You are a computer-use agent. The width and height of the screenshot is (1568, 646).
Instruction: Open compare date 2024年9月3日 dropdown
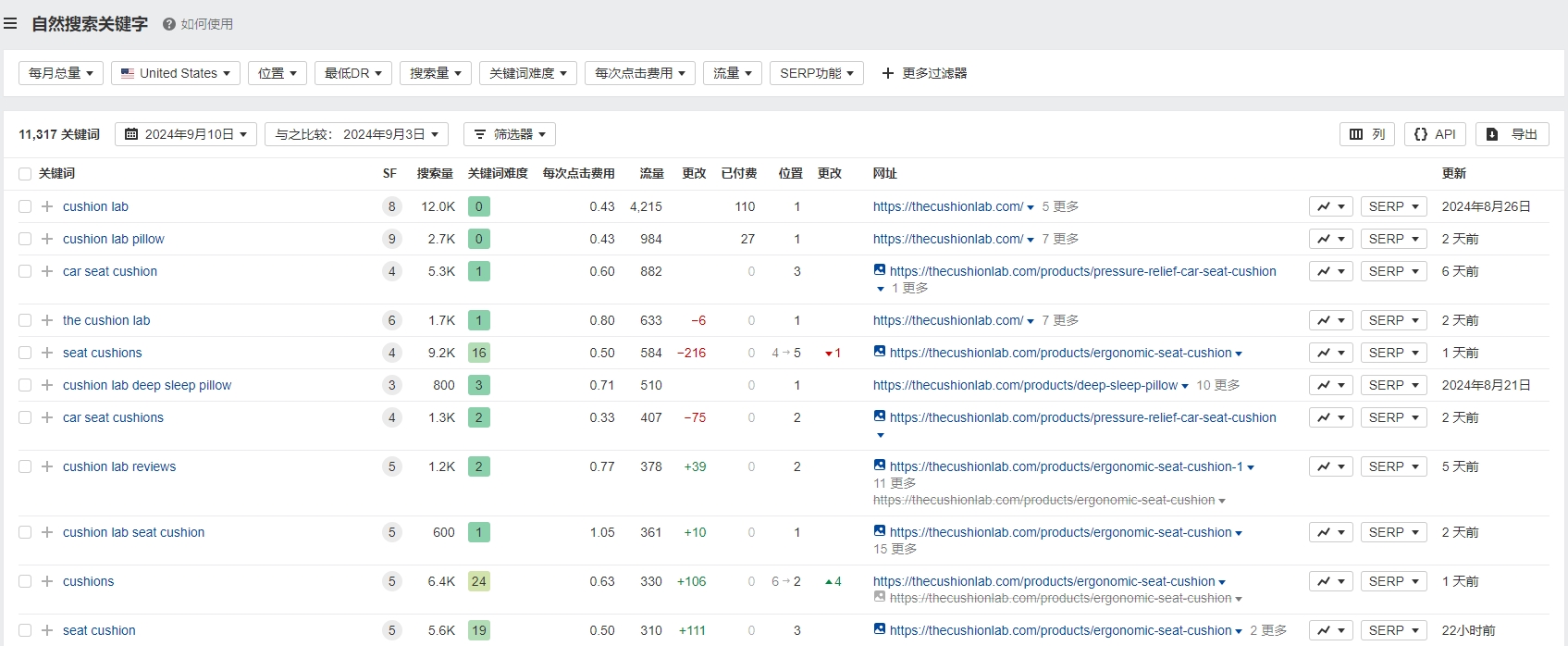point(357,134)
